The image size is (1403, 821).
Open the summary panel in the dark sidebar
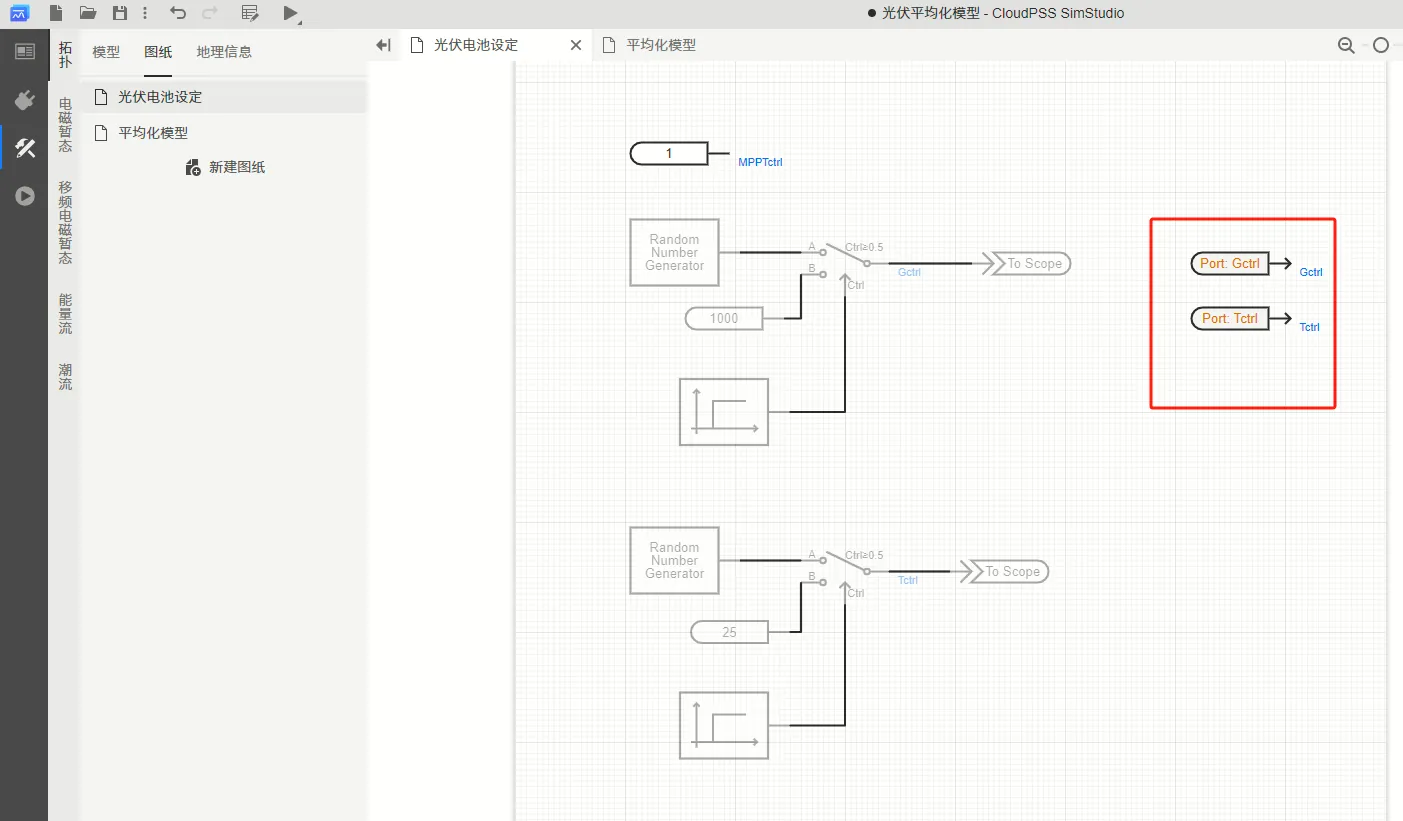24,51
